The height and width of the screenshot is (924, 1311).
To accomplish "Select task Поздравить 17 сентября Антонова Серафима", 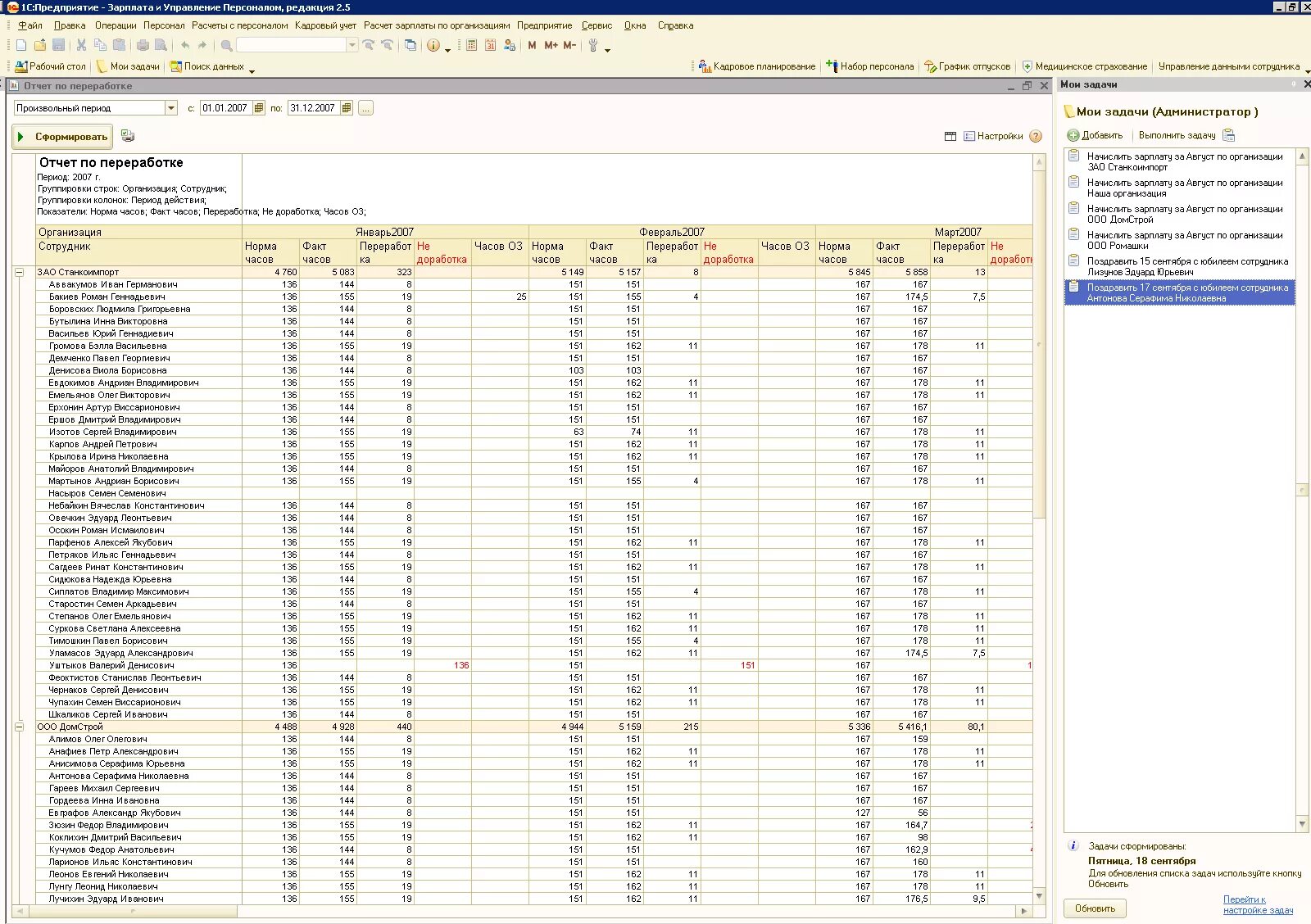I will point(1180,293).
